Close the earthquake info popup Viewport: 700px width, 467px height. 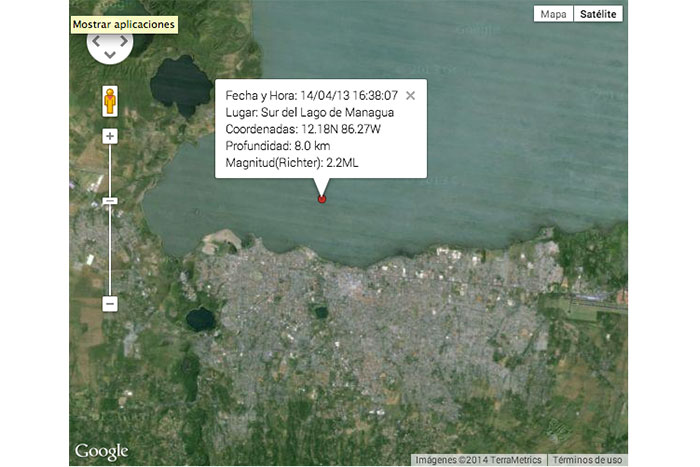tap(410, 96)
